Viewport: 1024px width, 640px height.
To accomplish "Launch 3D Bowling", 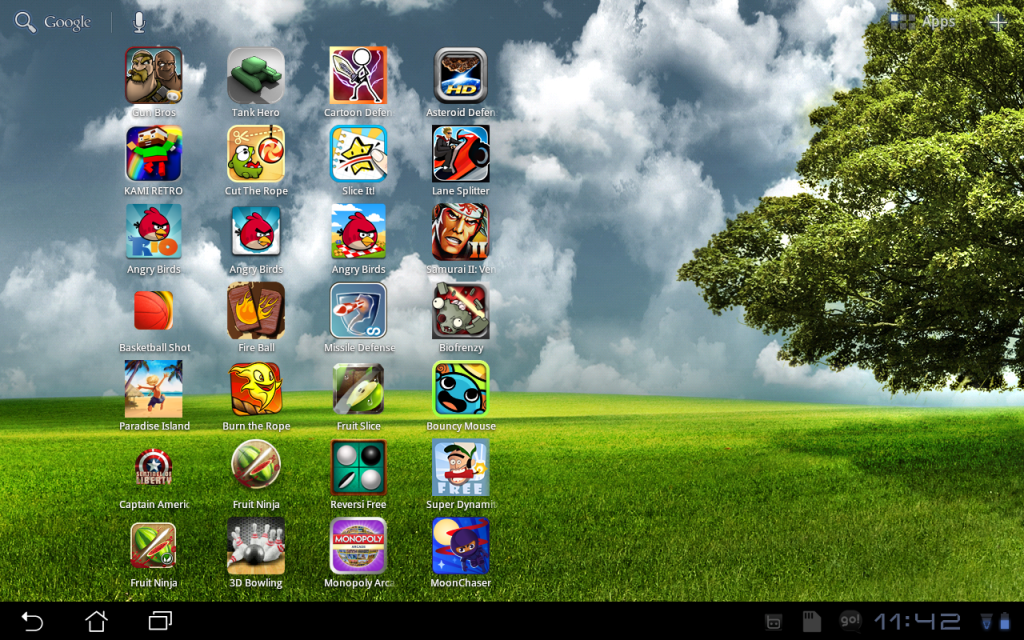I will coord(256,546).
